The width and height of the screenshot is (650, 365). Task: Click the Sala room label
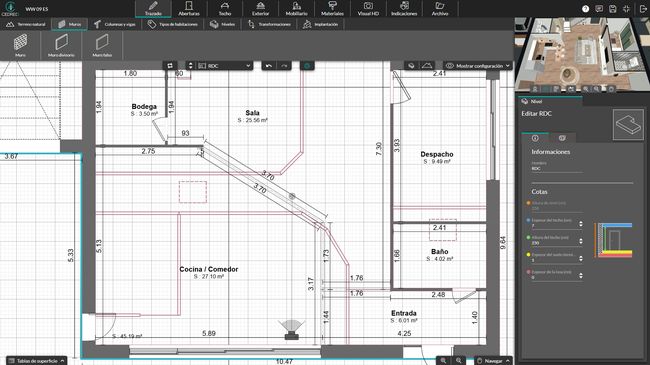tap(252, 113)
